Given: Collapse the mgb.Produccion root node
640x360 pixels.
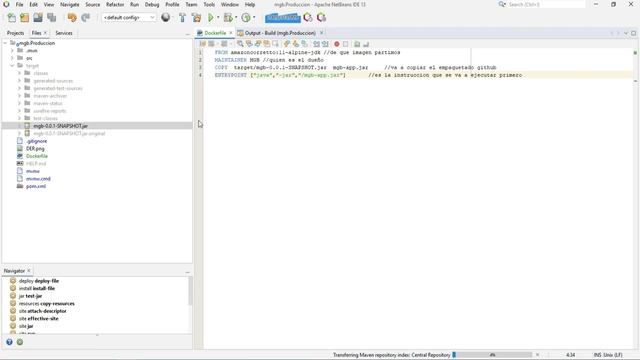Looking at the screenshot, I should coord(5,43).
